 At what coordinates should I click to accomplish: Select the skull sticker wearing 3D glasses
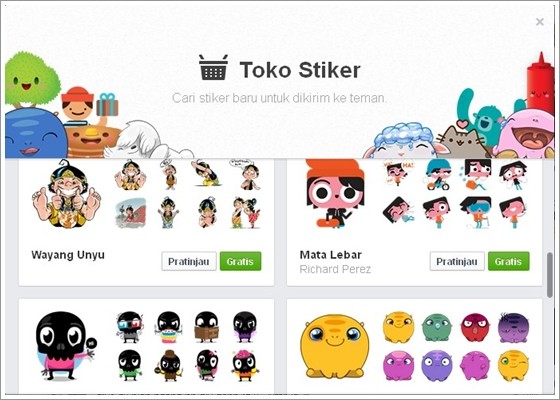click(x=129, y=327)
